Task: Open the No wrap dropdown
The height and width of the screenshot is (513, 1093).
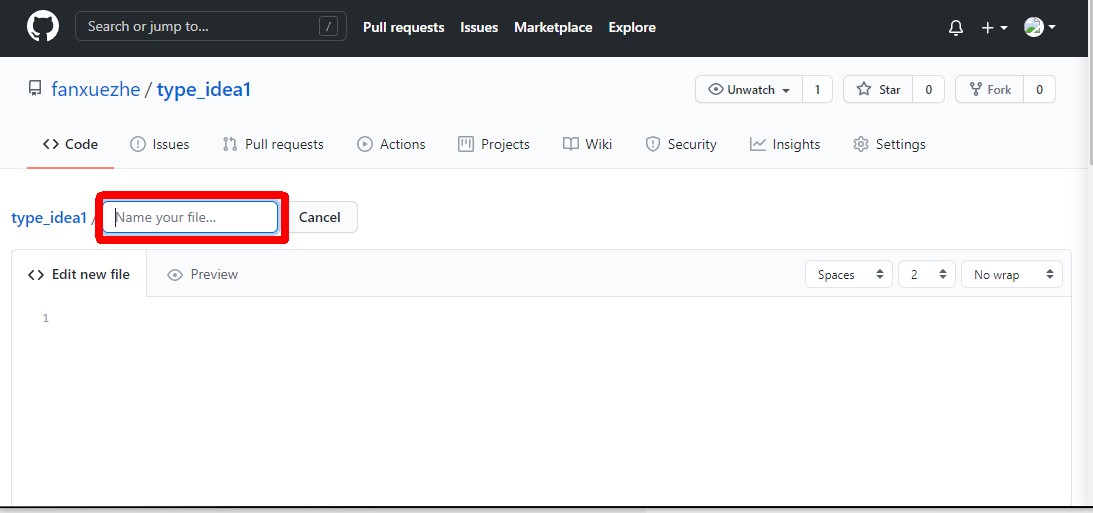Action: (1012, 275)
